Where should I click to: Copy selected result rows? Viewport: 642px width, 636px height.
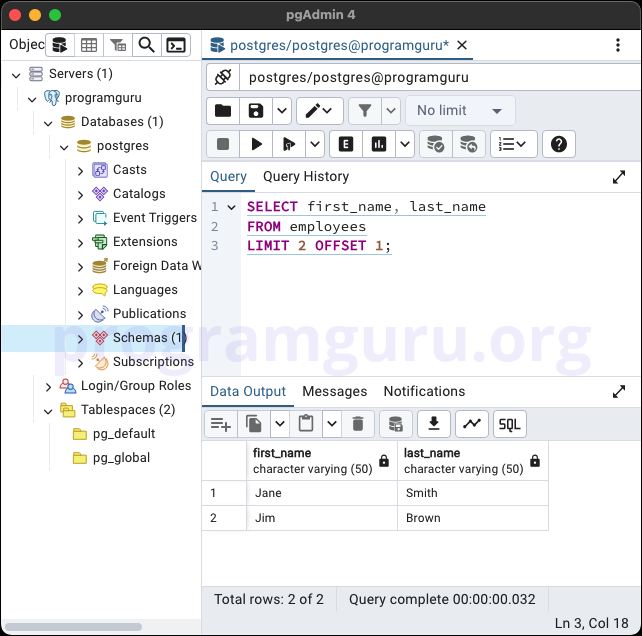[x=254, y=424]
